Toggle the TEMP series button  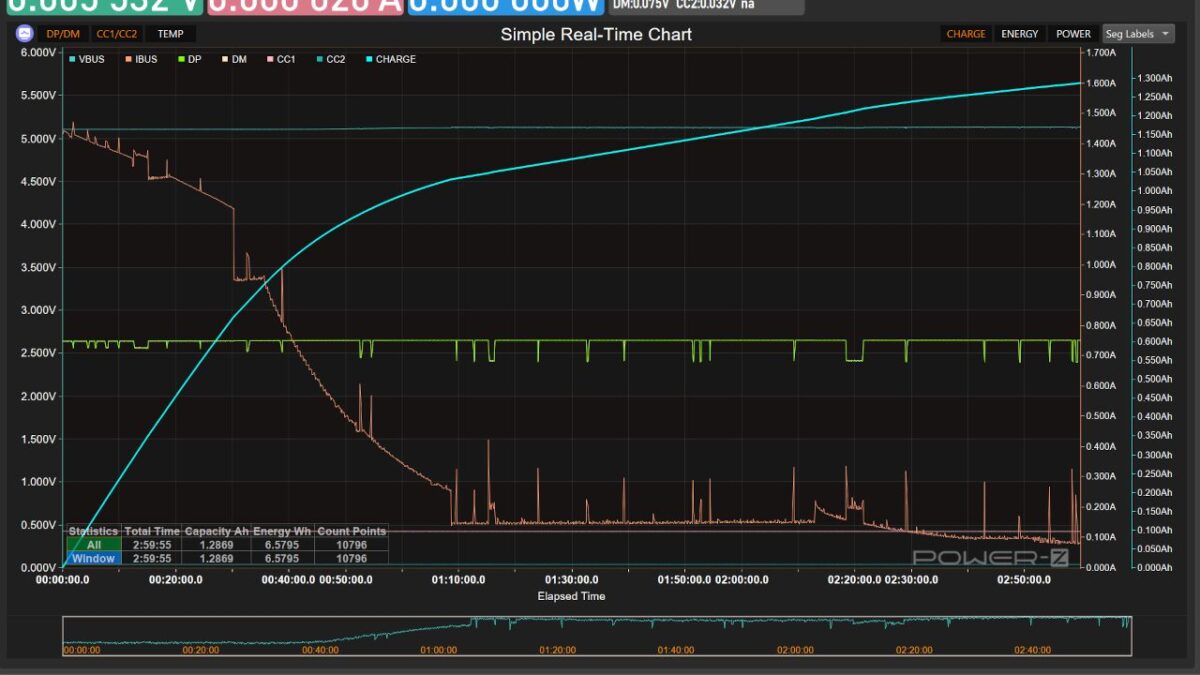click(170, 34)
